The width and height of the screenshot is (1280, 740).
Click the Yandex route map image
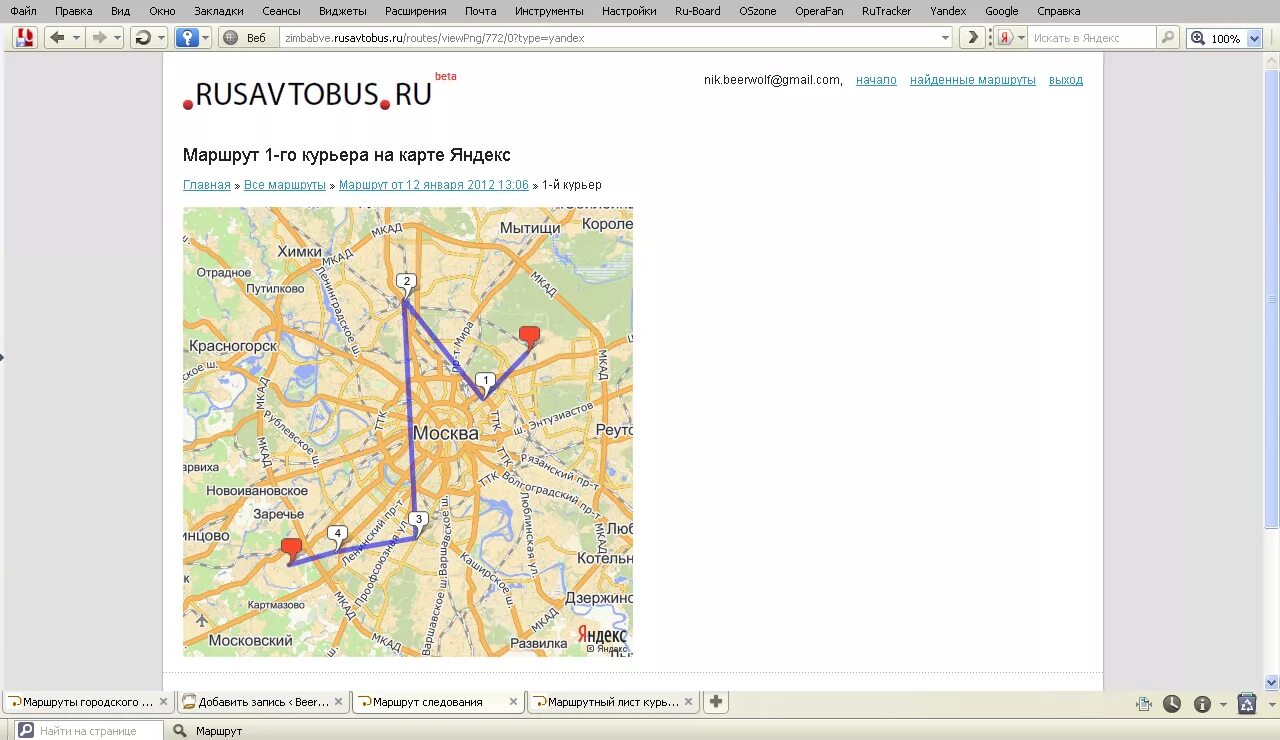[x=408, y=432]
